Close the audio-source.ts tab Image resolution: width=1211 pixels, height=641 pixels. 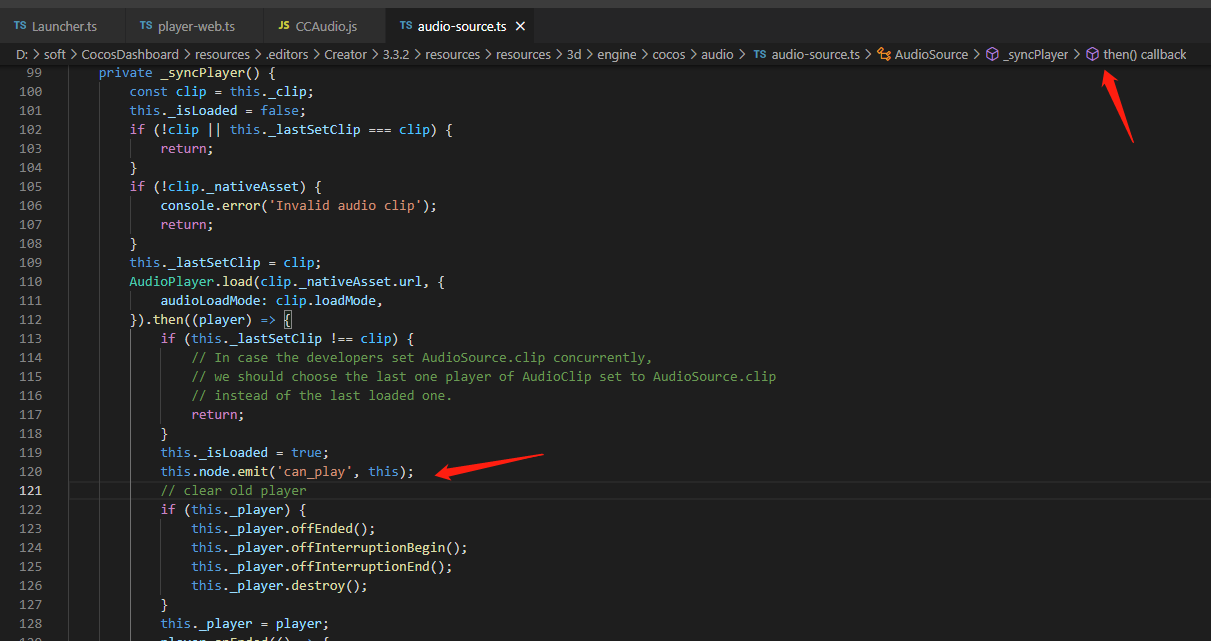tap(520, 25)
